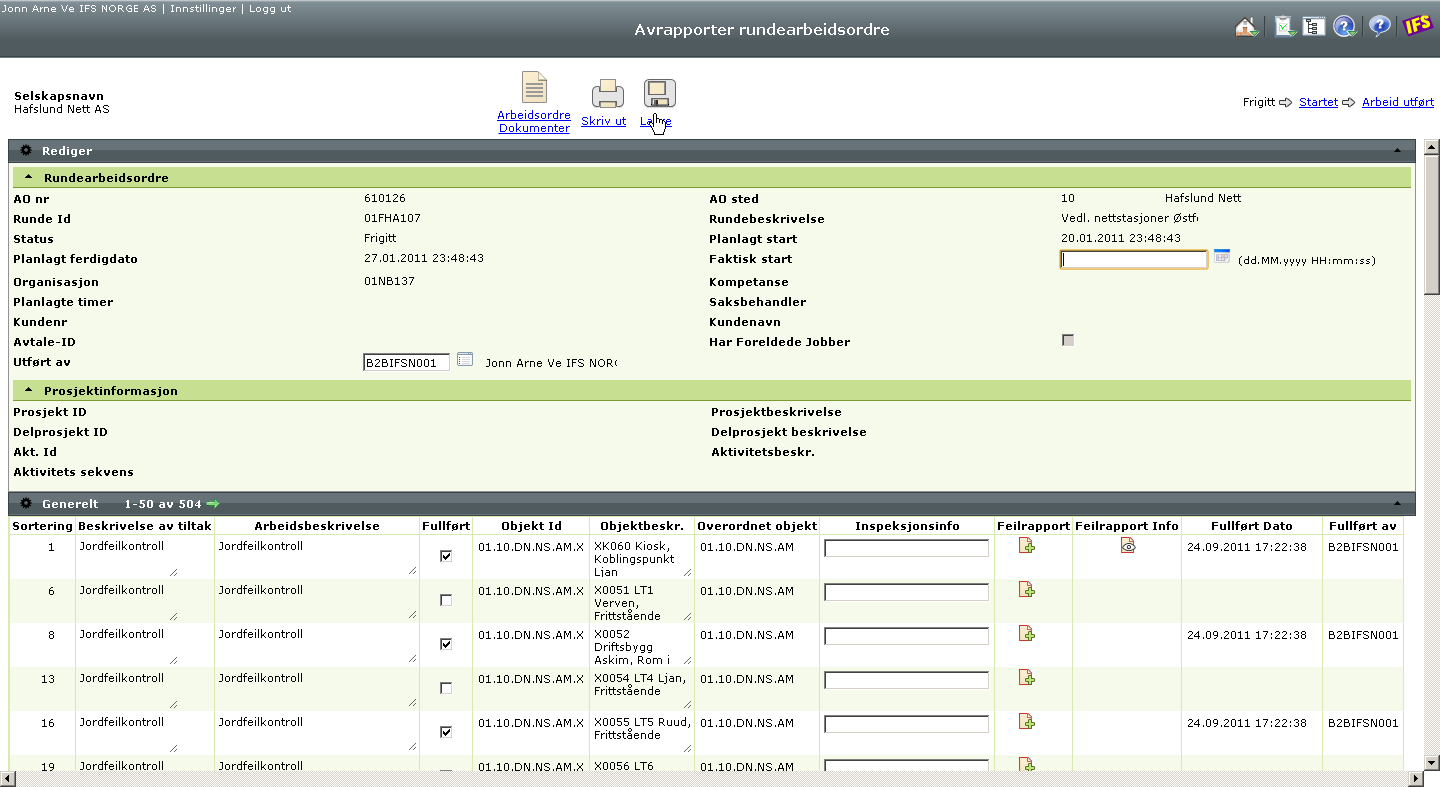Click AO nr value 610126
This screenshot has height=787, width=1440.
tap(385, 198)
